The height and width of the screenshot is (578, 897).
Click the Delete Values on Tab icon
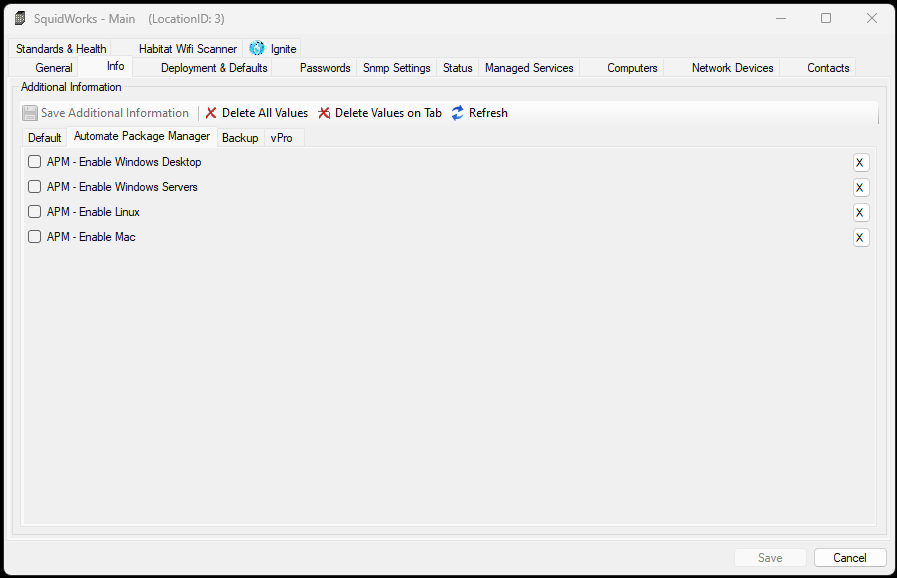(x=324, y=113)
